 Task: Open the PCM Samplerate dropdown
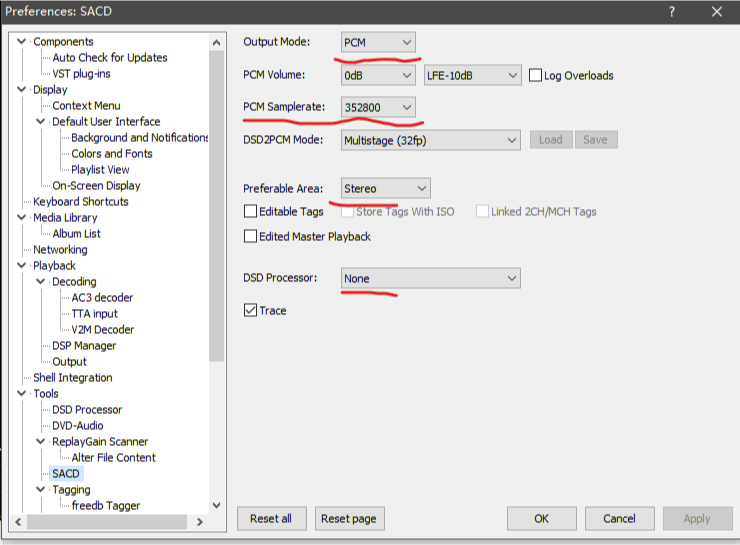pyautogui.click(x=377, y=107)
